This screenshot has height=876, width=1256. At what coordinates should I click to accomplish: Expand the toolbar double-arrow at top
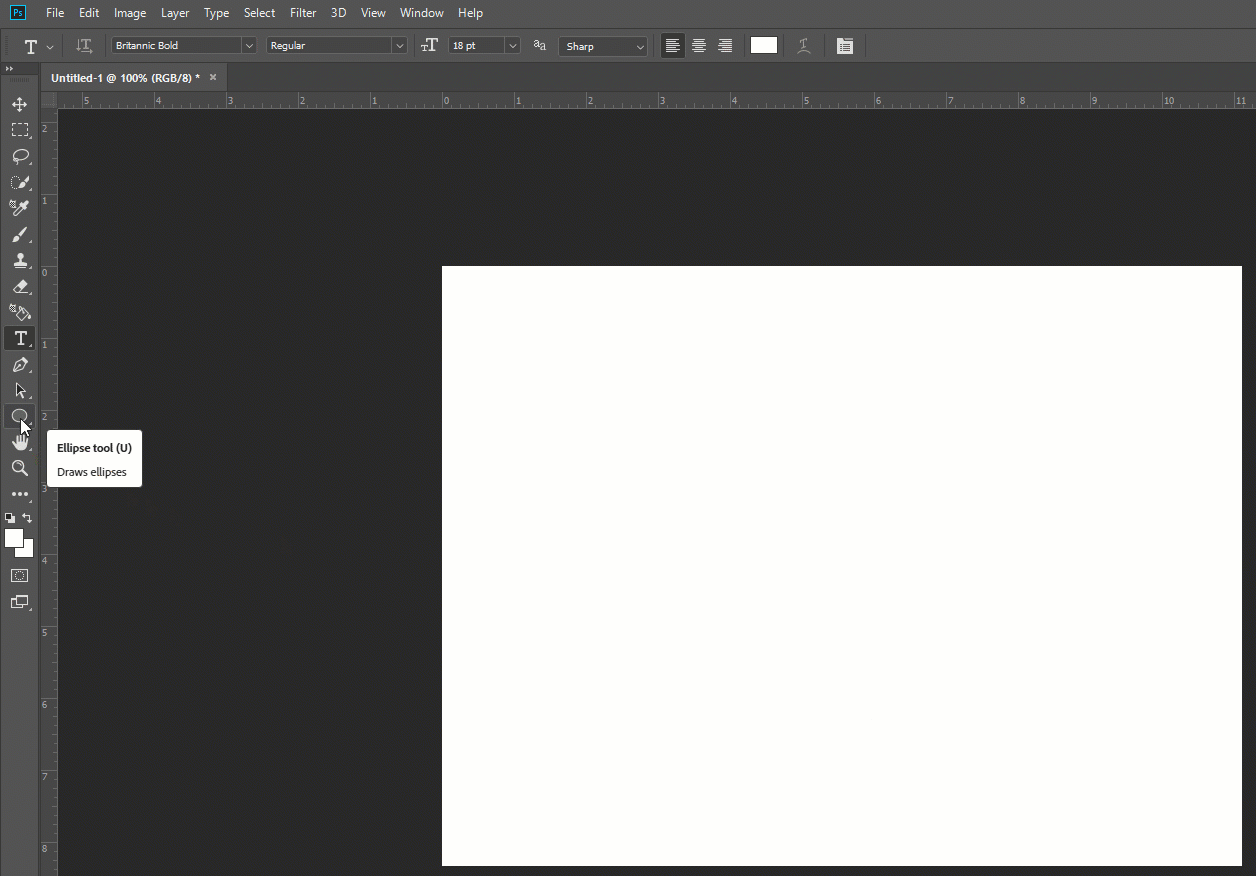[9, 69]
